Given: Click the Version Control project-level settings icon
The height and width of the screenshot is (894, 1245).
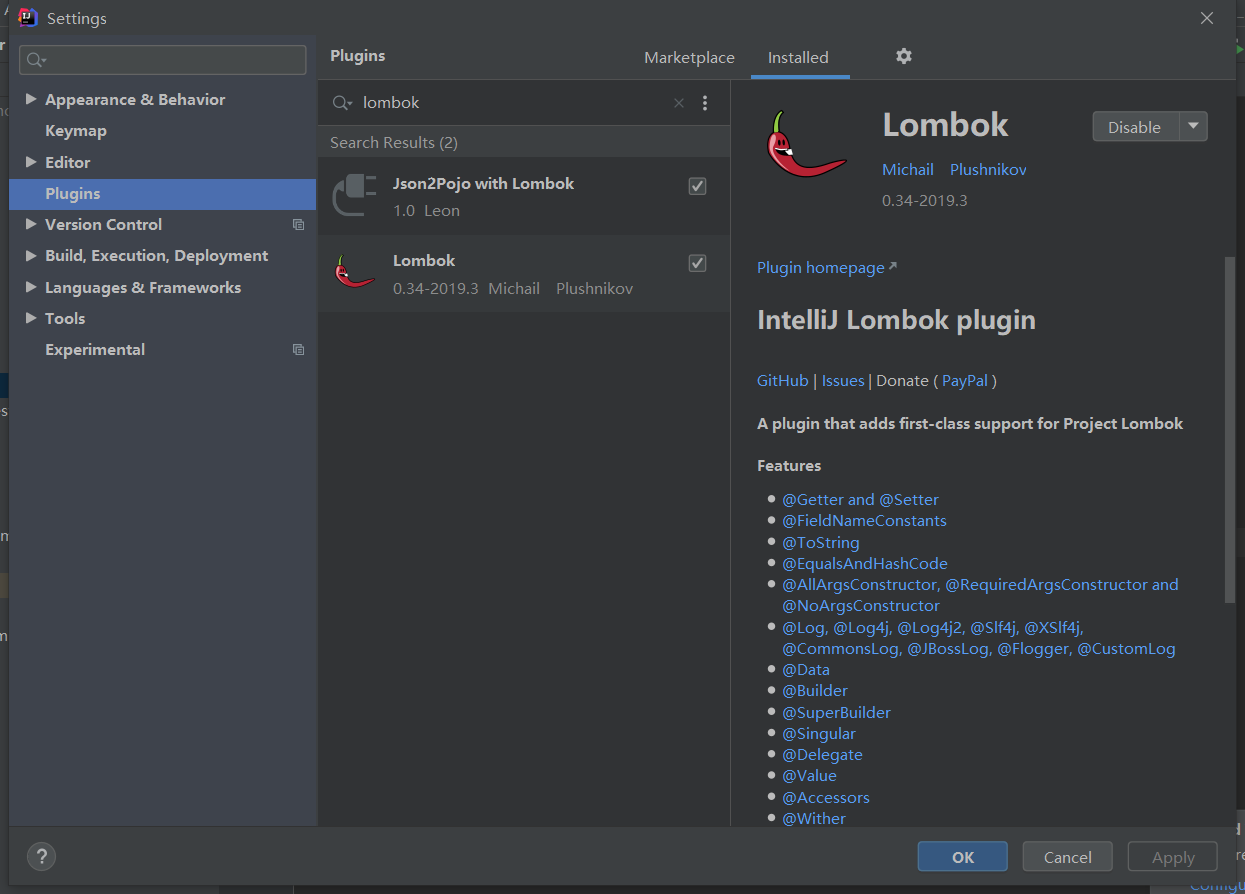Looking at the screenshot, I should (298, 225).
